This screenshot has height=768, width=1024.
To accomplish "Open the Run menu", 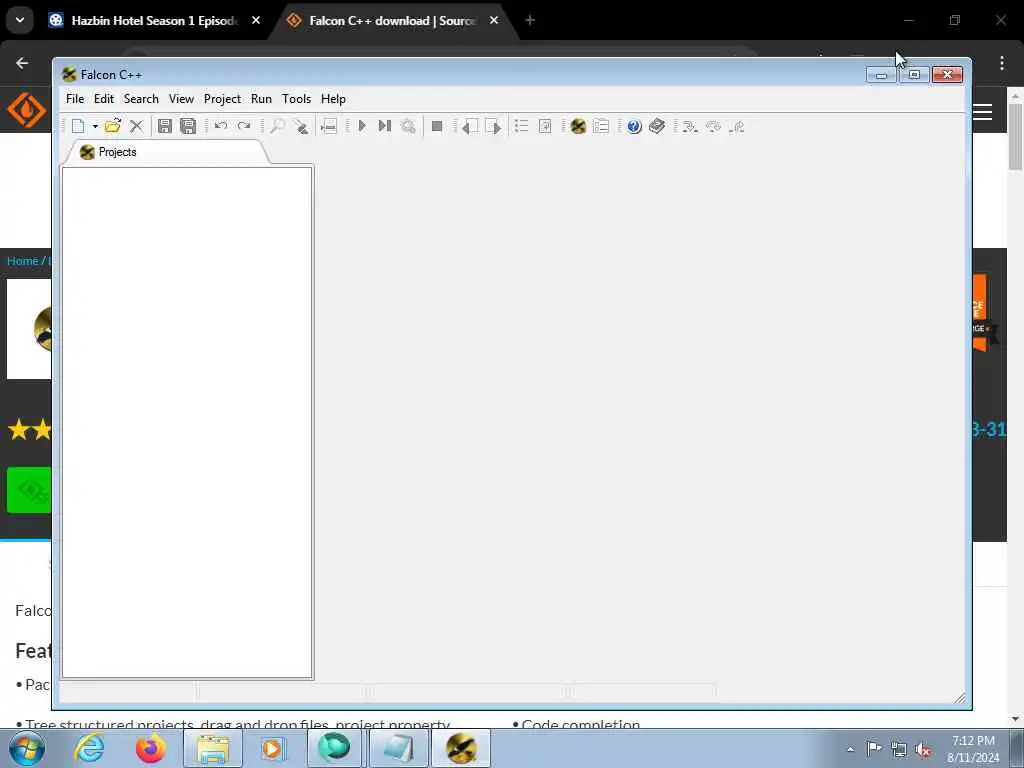I will (261, 99).
